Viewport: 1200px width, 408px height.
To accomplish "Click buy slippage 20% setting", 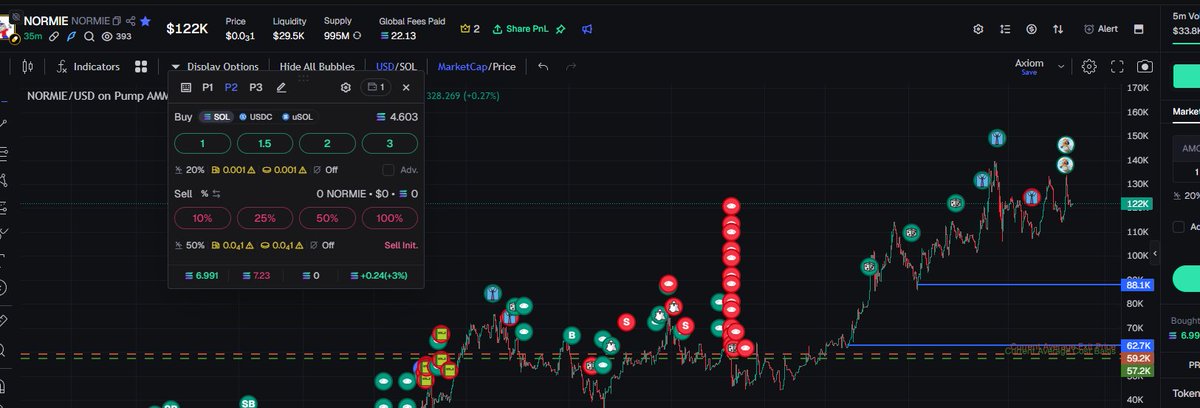I will pyautogui.click(x=189, y=170).
